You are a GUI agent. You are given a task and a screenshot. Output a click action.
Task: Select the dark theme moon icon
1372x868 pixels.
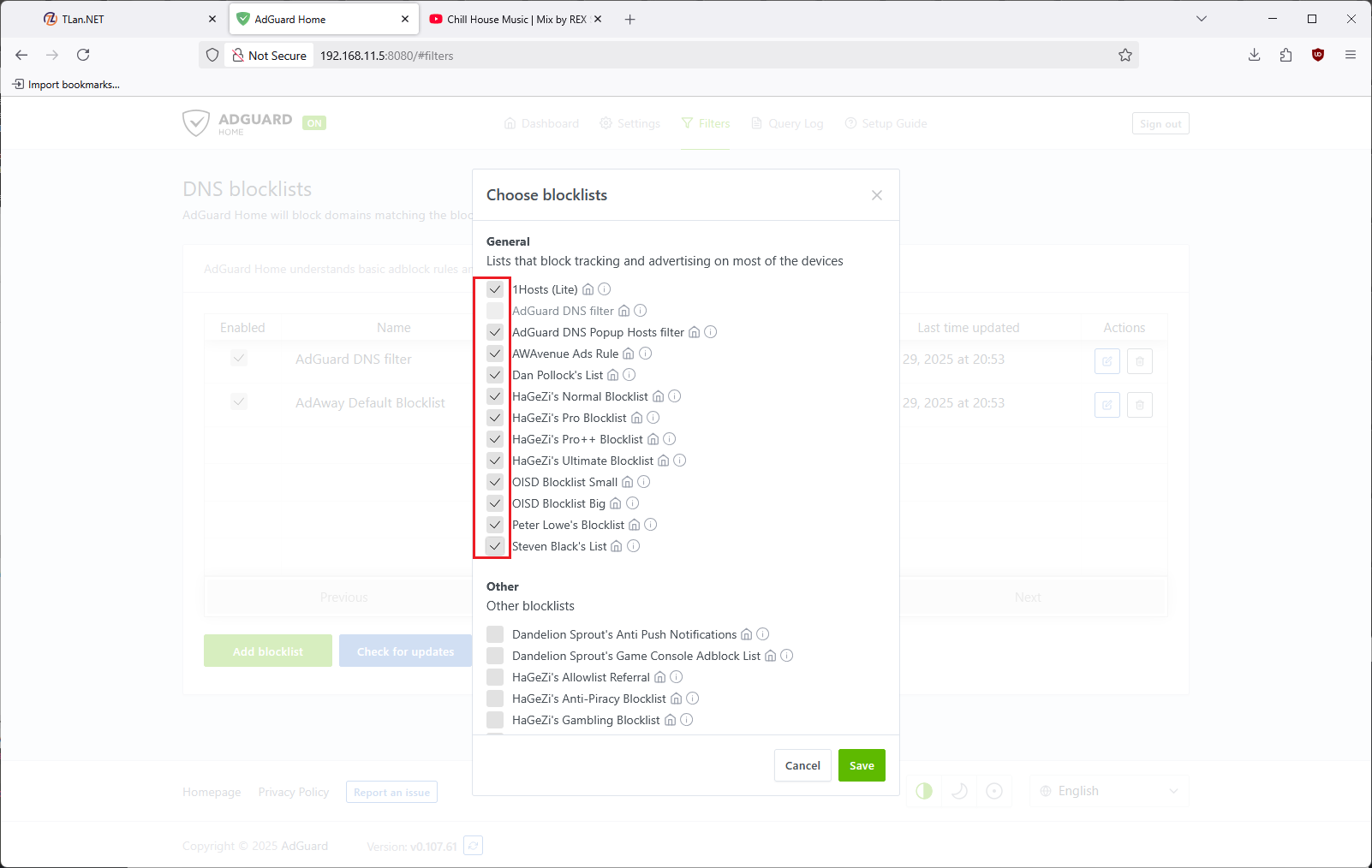point(959,791)
